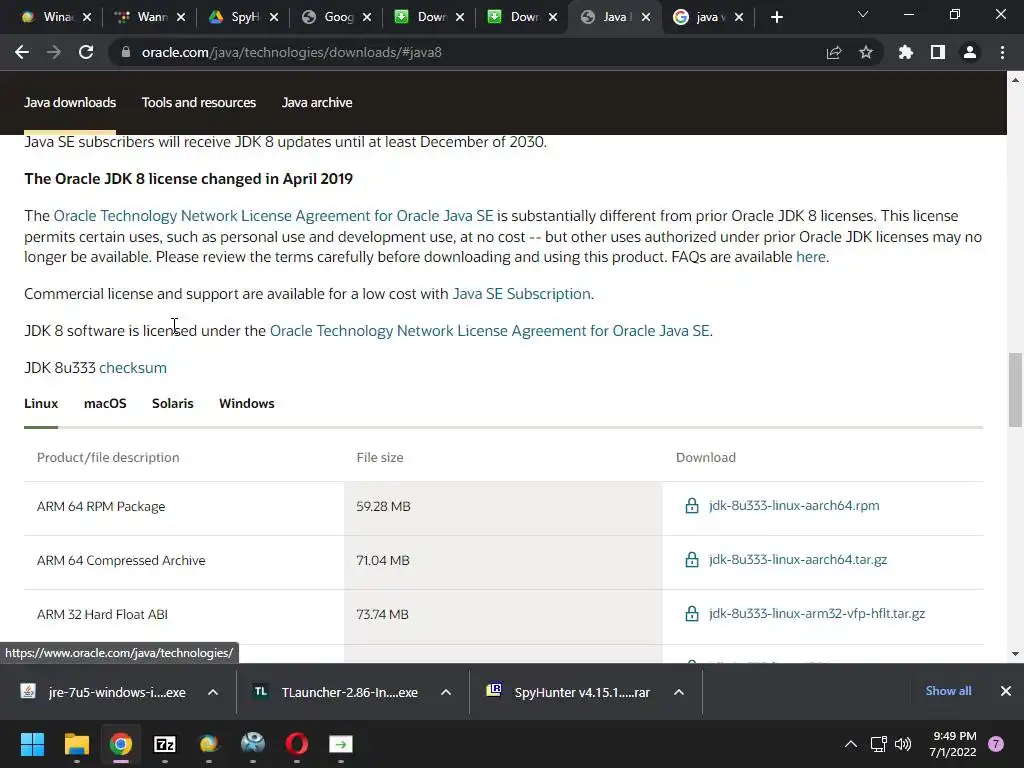Close the downloads shelf
The image size is (1024, 768).
1006,691
